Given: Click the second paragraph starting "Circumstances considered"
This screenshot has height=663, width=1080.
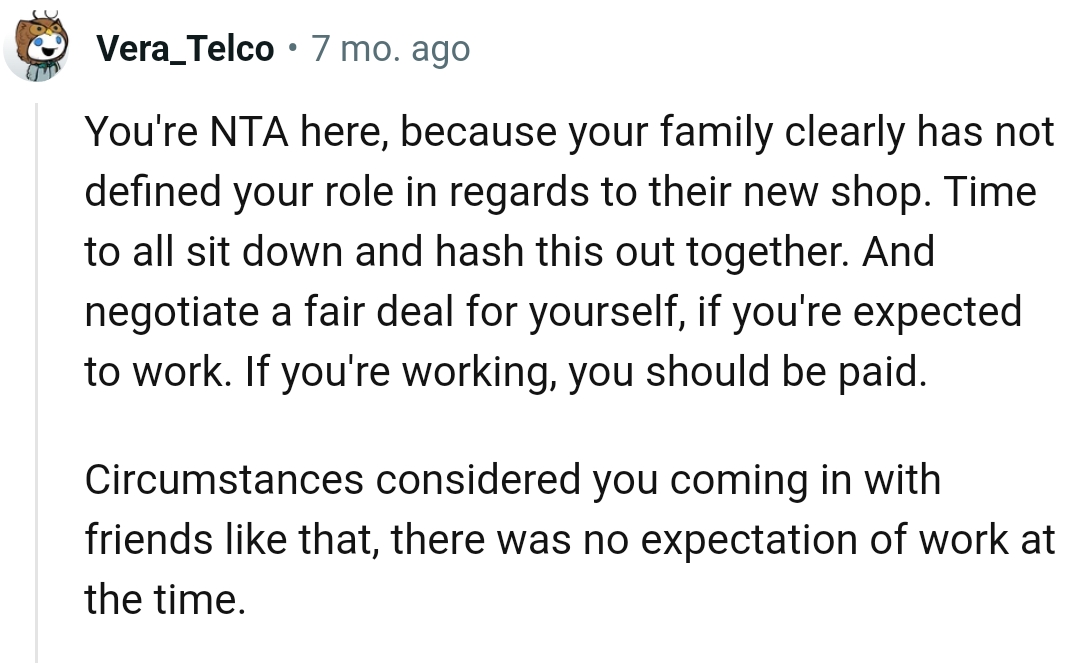Looking at the screenshot, I should [x=560, y=540].
